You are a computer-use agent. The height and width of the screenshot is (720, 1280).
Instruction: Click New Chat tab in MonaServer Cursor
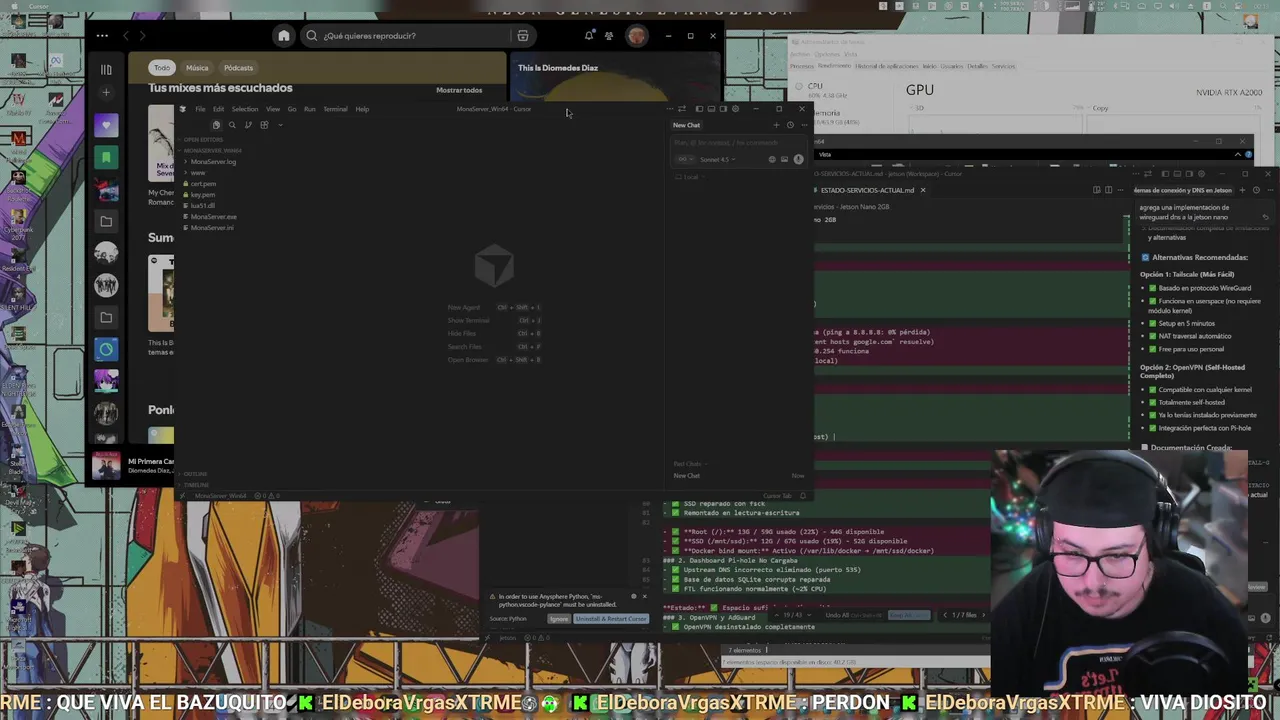pos(687,125)
